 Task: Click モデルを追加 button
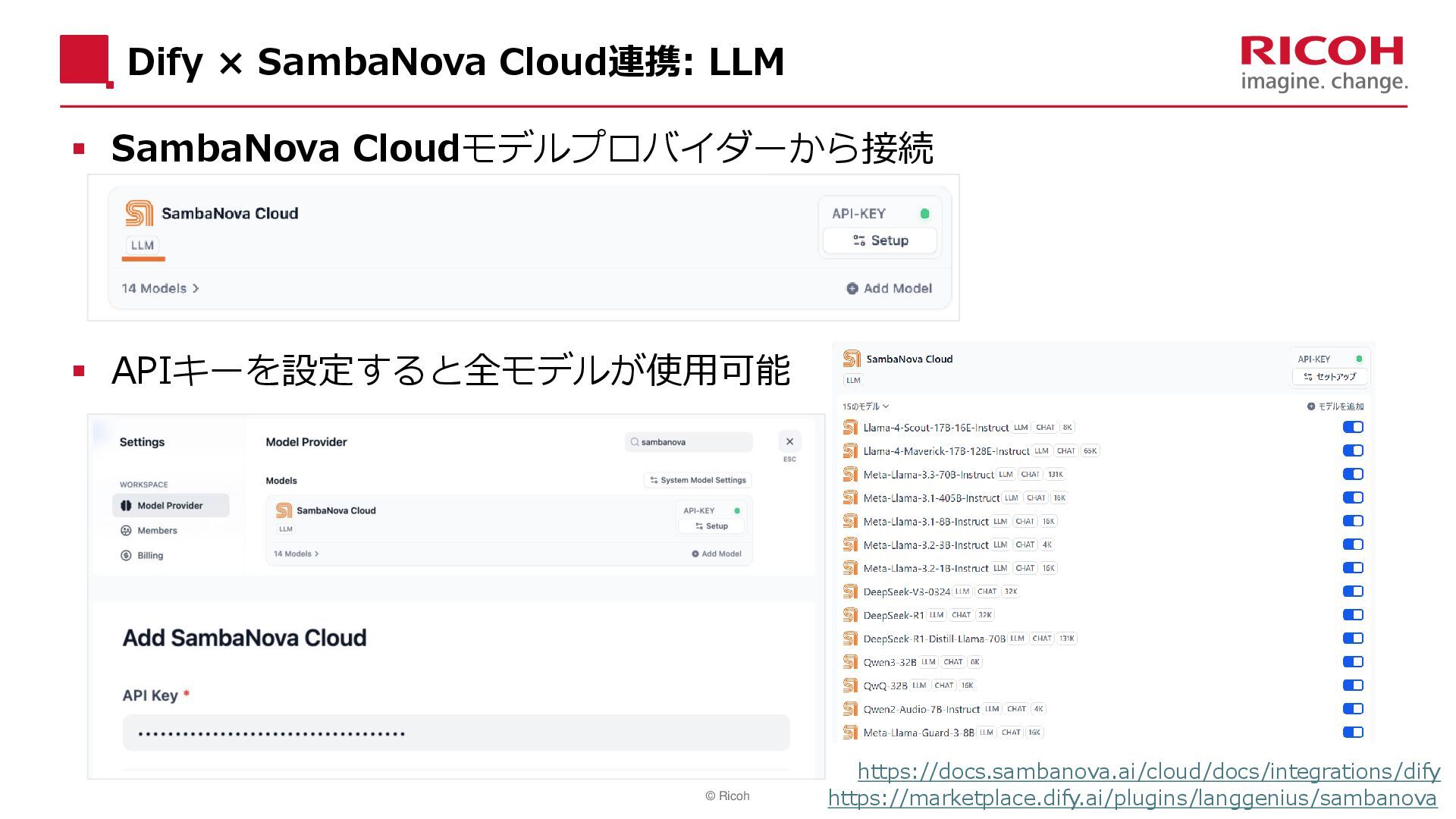tap(1335, 406)
